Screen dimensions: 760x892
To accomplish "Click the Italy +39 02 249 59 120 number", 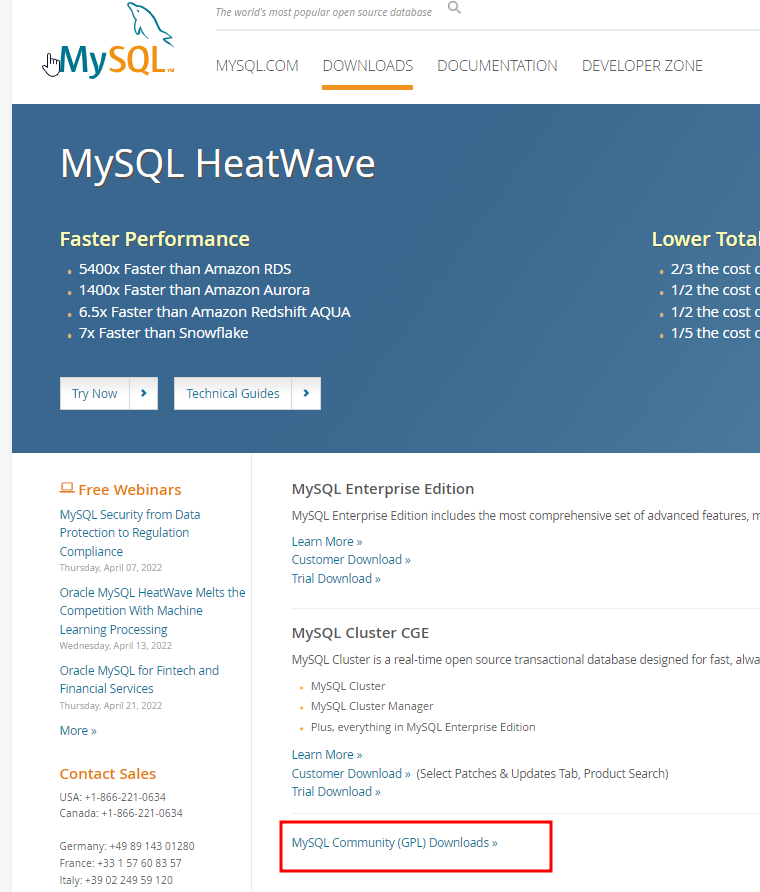I will pyautogui.click(x=116, y=880).
